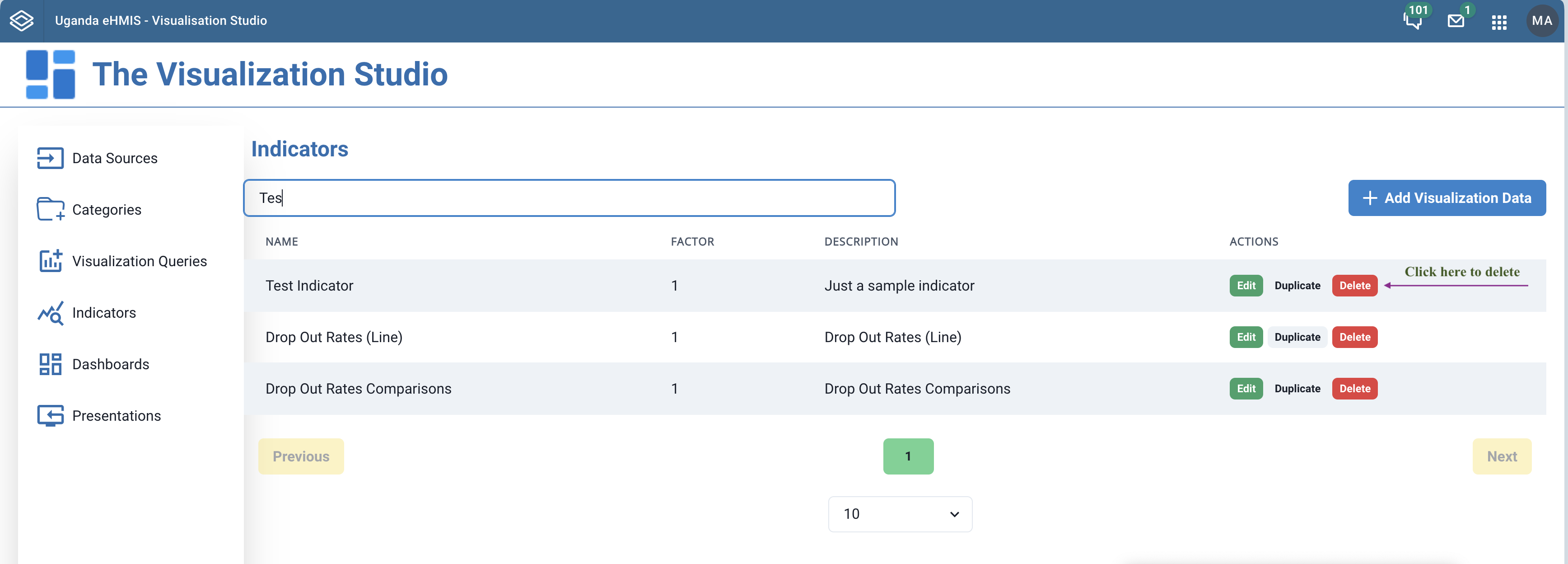The image size is (1568, 564).
Task: Click the Visualization Queries chart icon
Action: point(51,261)
